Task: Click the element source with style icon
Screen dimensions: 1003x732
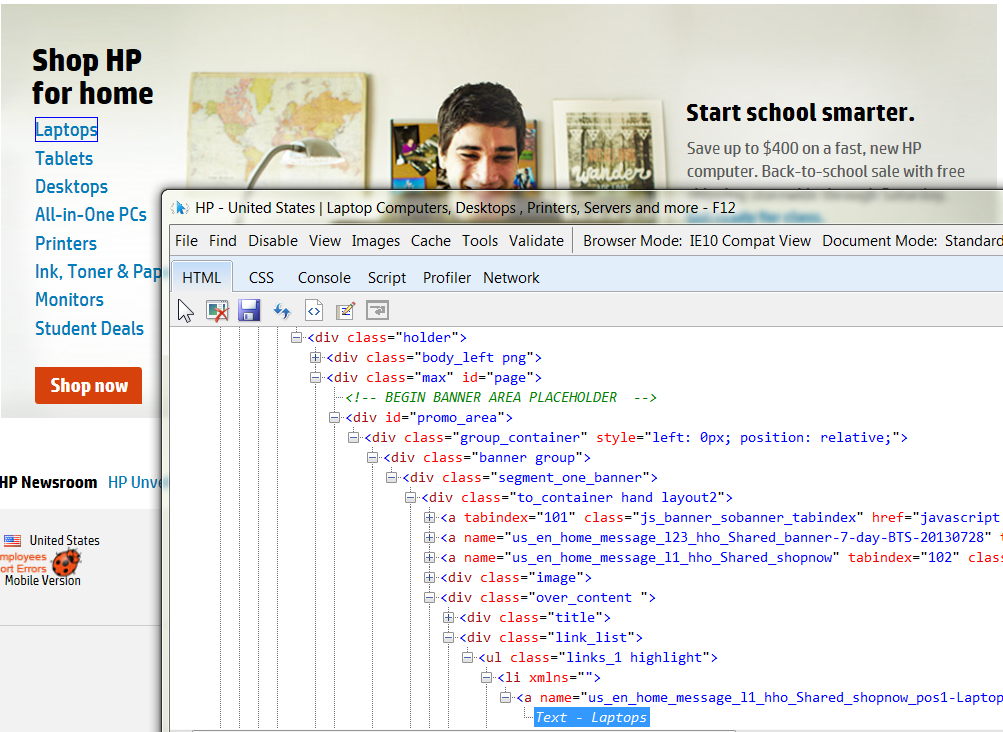Action: (313, 311)
